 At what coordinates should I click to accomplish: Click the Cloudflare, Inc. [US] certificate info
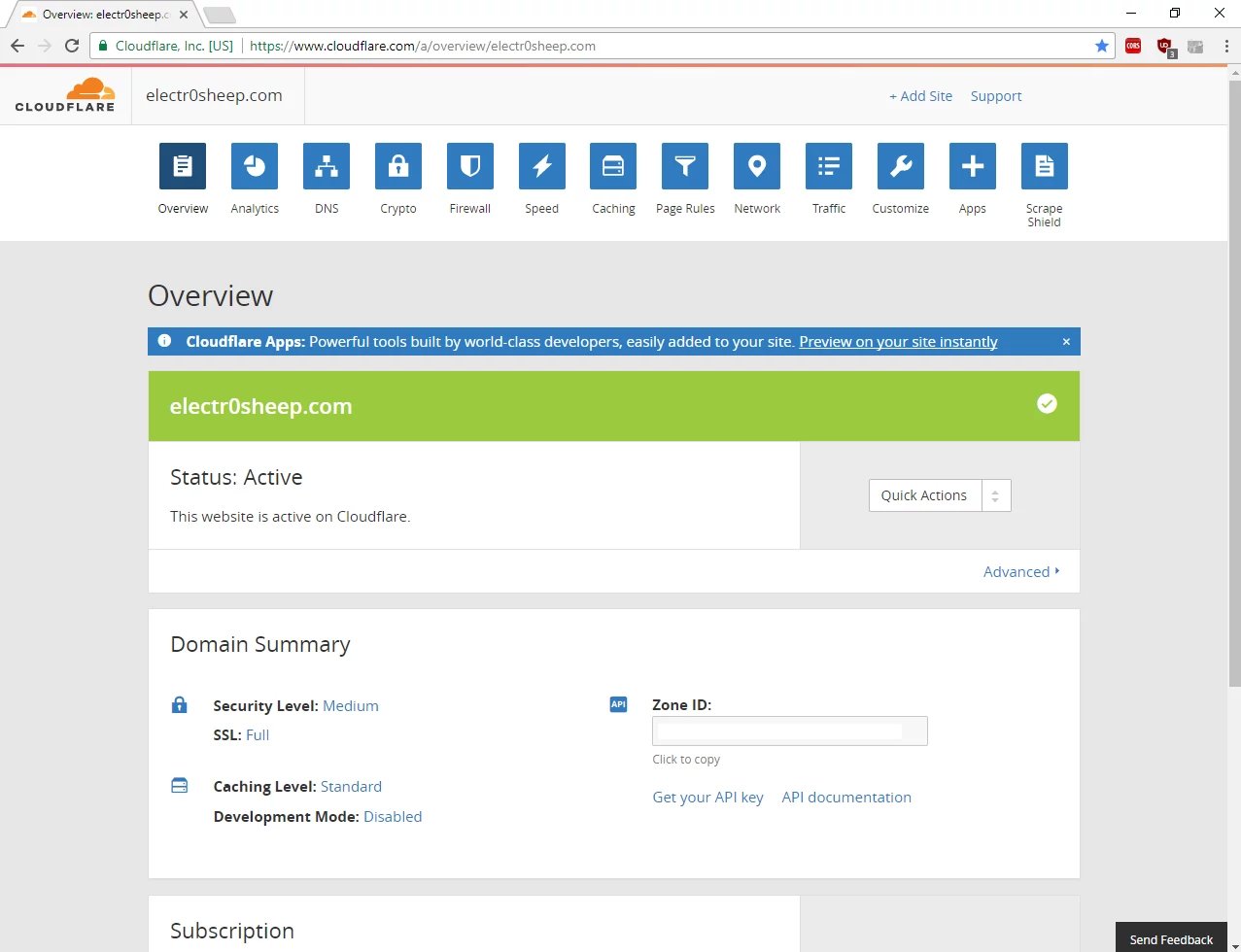[x=165, y=46]
